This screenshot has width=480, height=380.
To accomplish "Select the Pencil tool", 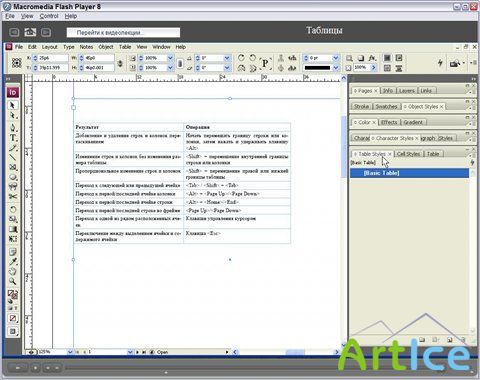I will coord(13,148).
